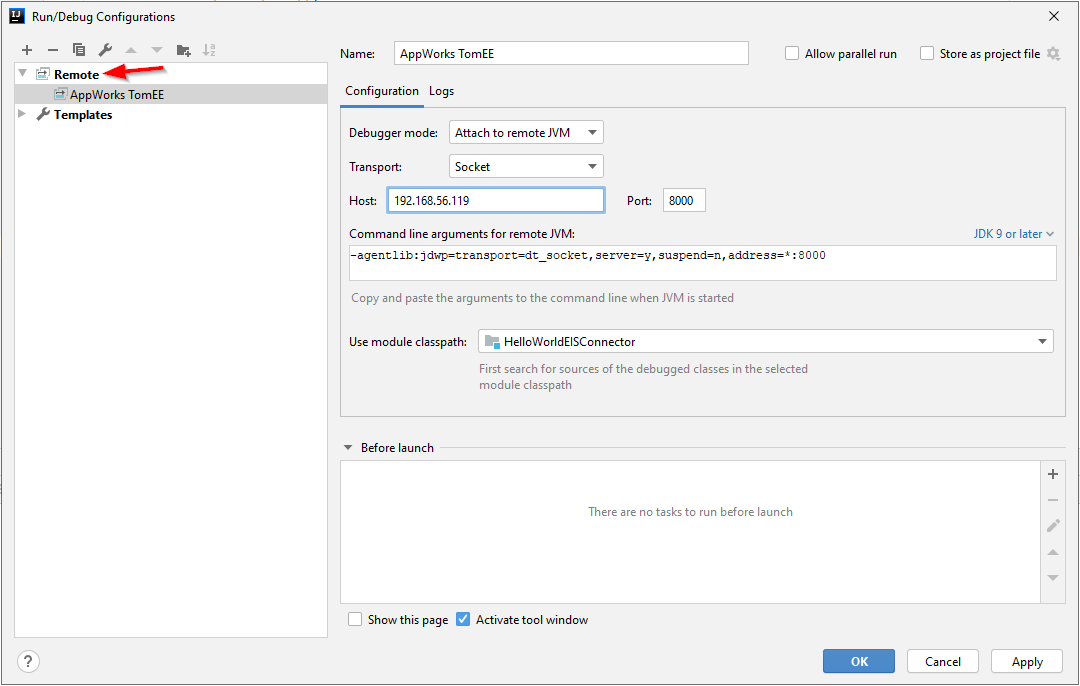Uncheck the Activate tool window checkbox
This screenshot has height=686, width=1080.
(463, 620)
